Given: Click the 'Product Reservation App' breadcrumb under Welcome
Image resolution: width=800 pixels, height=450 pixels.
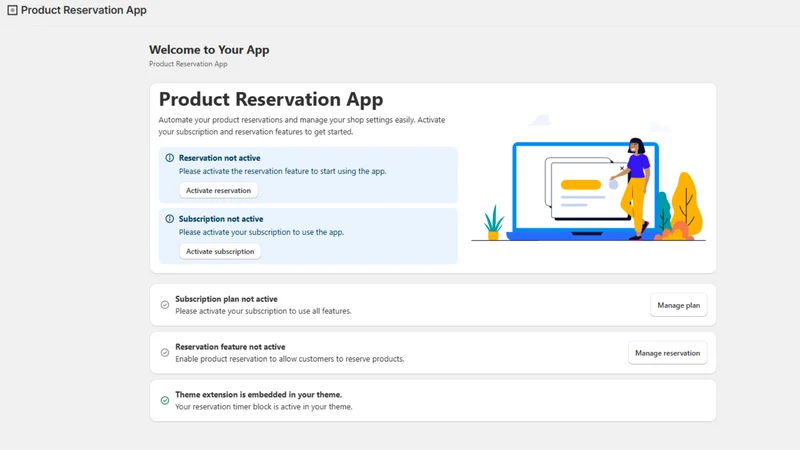Looking at the screenshot, I should pyautogui.click(x=188, y=64).
